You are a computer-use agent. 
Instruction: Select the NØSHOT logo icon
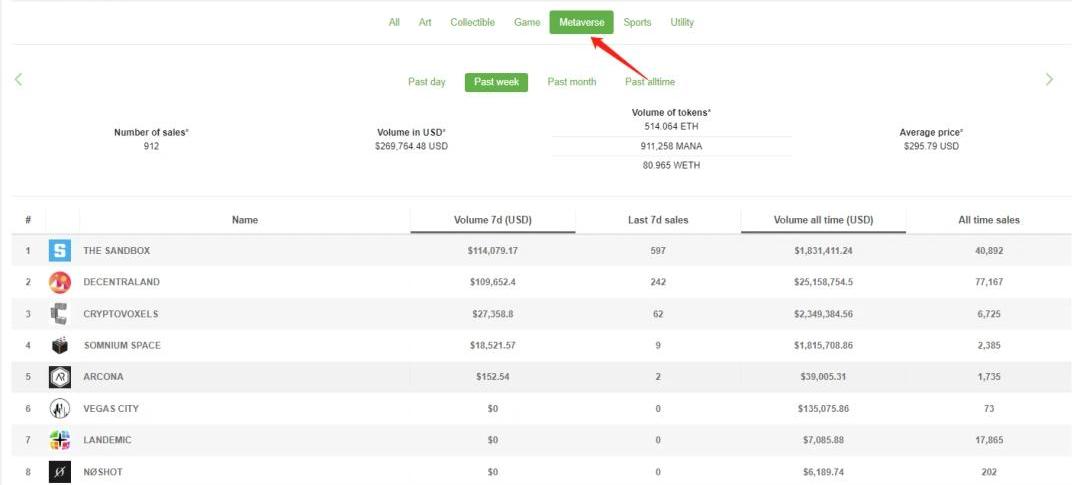pos(60,472)
